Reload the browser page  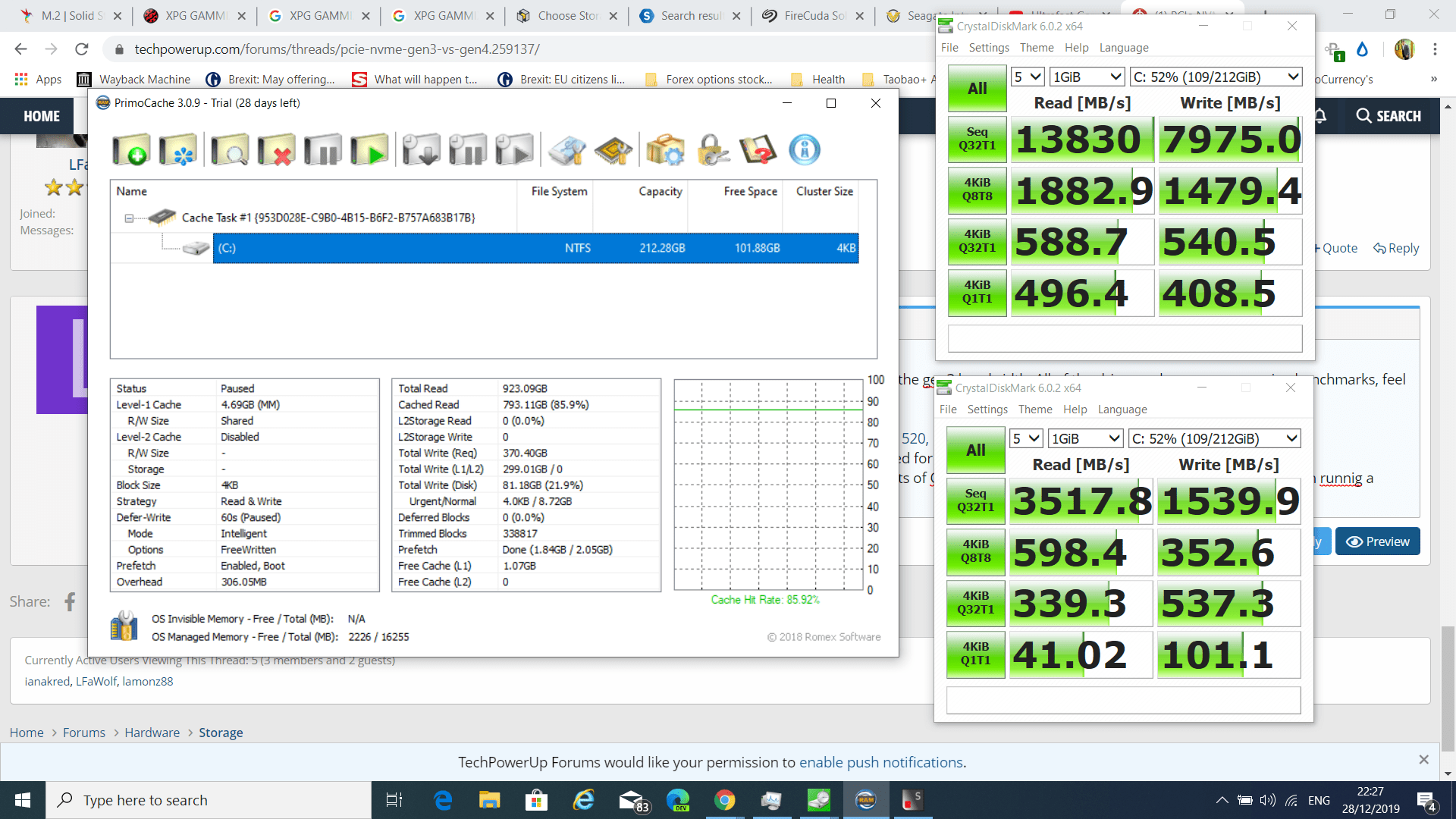[x=82, y=49]
